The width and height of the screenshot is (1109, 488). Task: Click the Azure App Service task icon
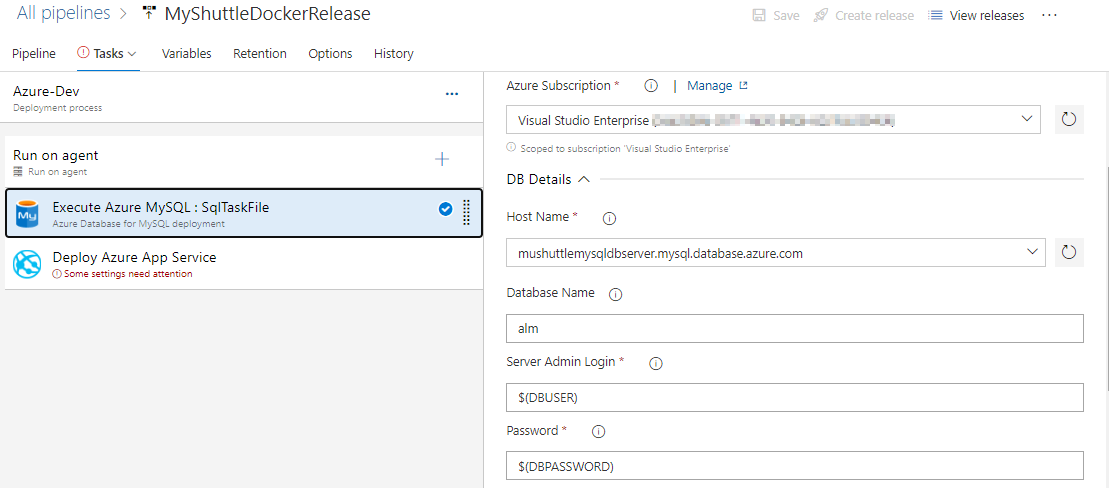(27, 265)
